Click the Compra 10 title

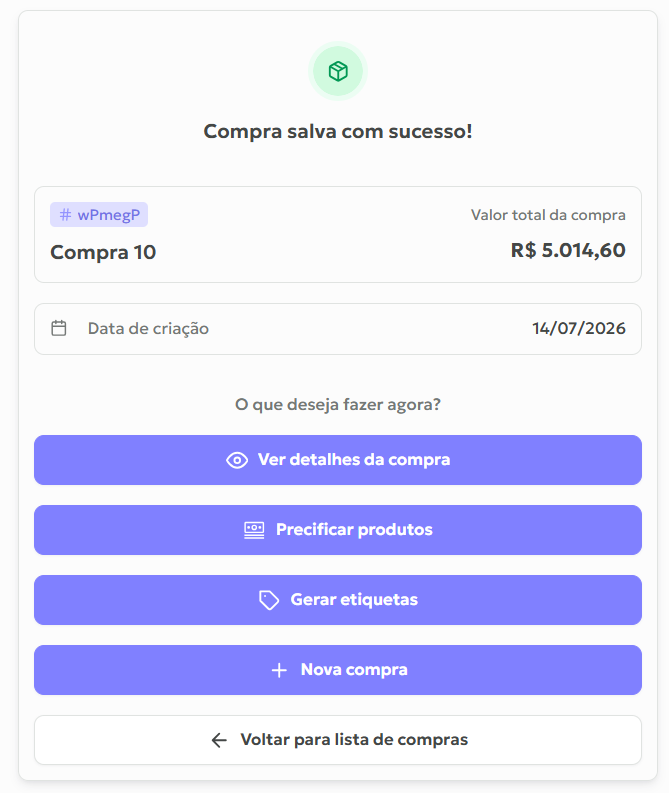click(x=103, y=252)
